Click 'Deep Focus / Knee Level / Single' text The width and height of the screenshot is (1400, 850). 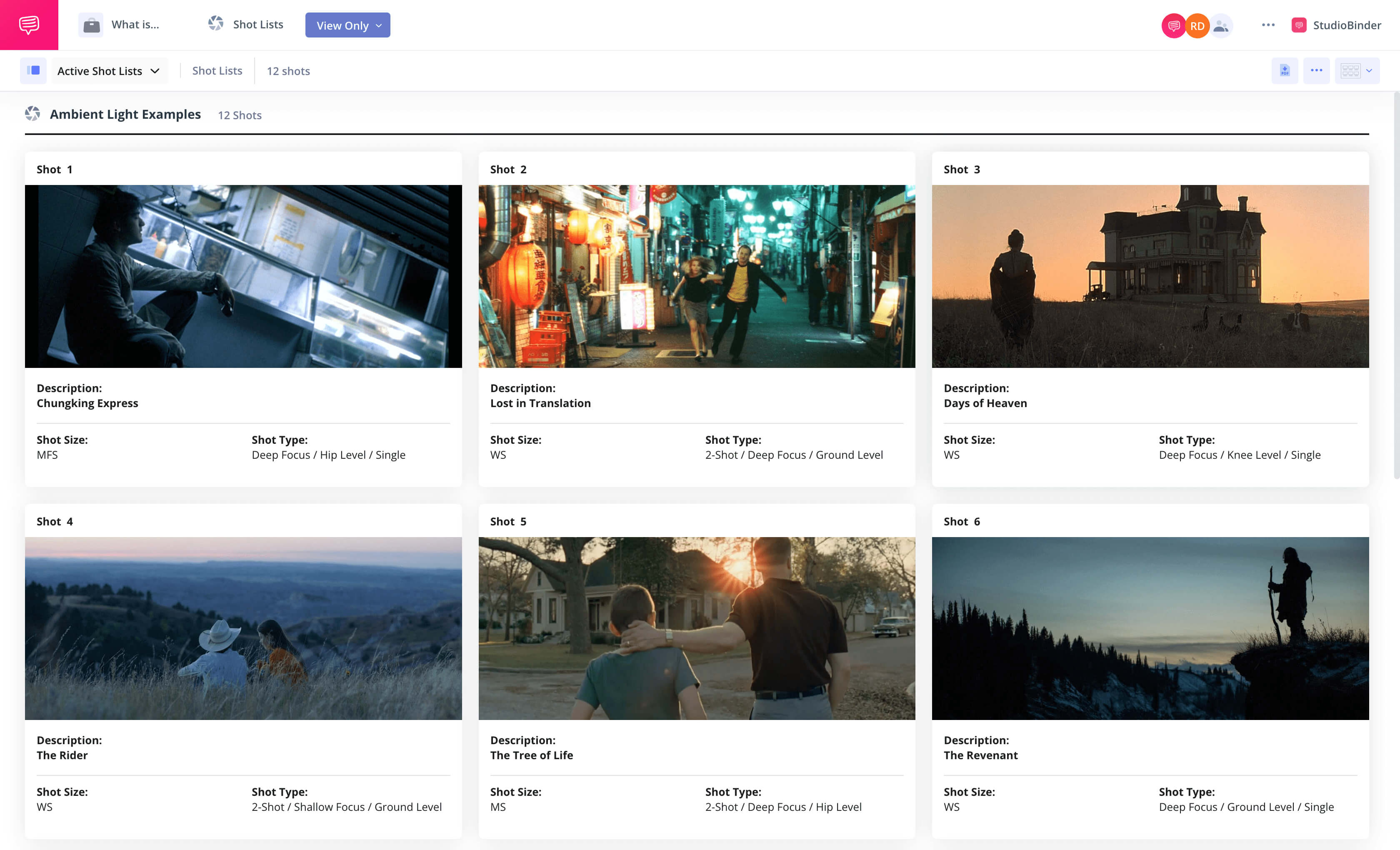(x=1240, y=455)
